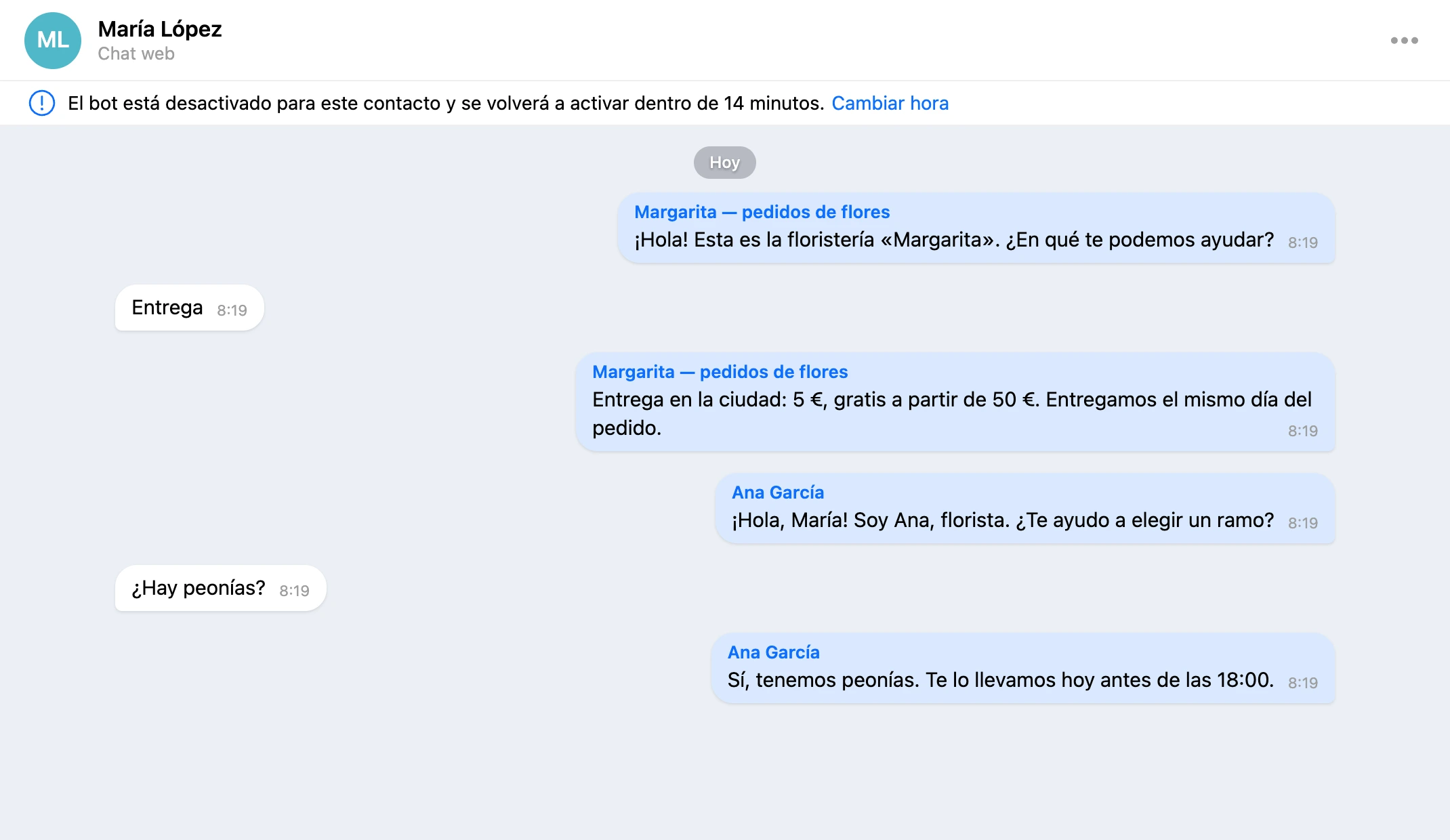Click the ML contact avatar
1450x840 pixels.
(x=53, y=41)
